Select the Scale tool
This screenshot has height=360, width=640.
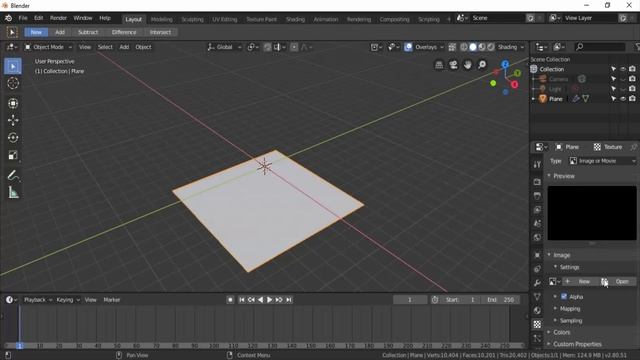[x=13, y=155]
